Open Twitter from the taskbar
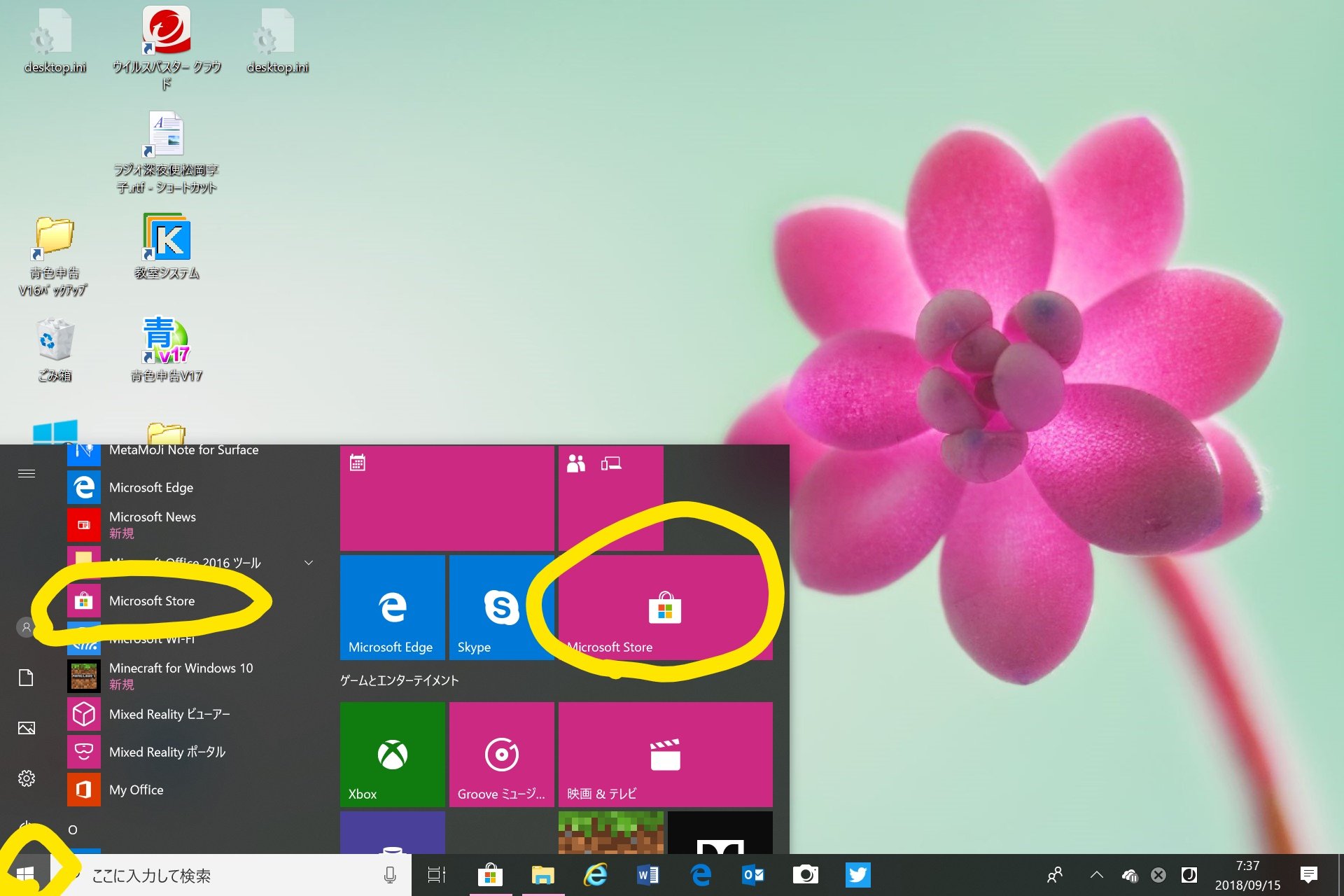The width and height of the screenshot is (1344, 896). (x=858, y=875)
